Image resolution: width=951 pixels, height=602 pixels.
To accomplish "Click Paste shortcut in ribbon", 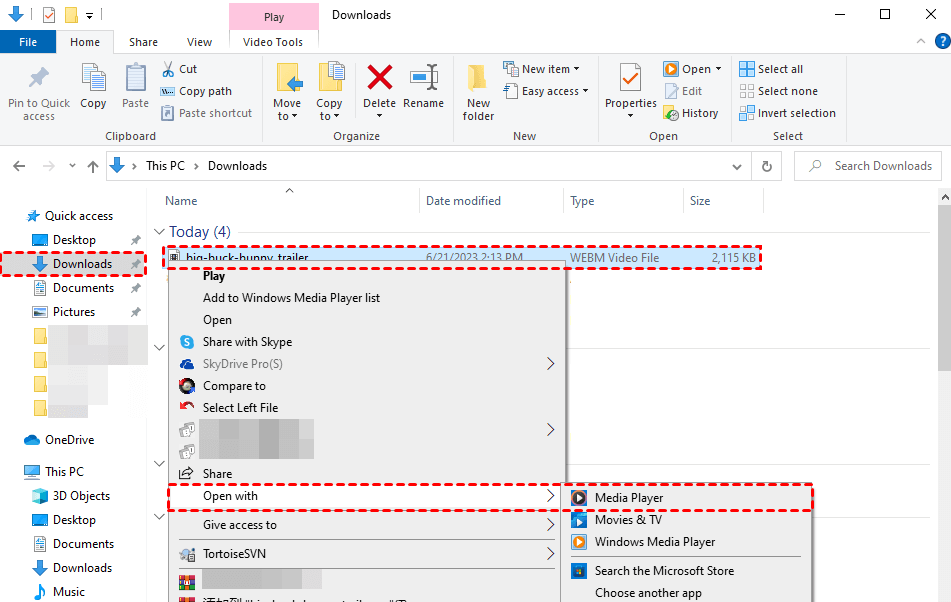I will pos(207,113).
